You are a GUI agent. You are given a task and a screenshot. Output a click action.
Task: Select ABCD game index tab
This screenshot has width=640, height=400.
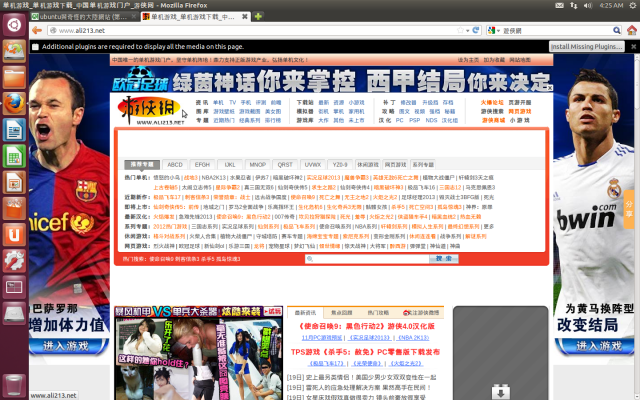coord(175,164)
